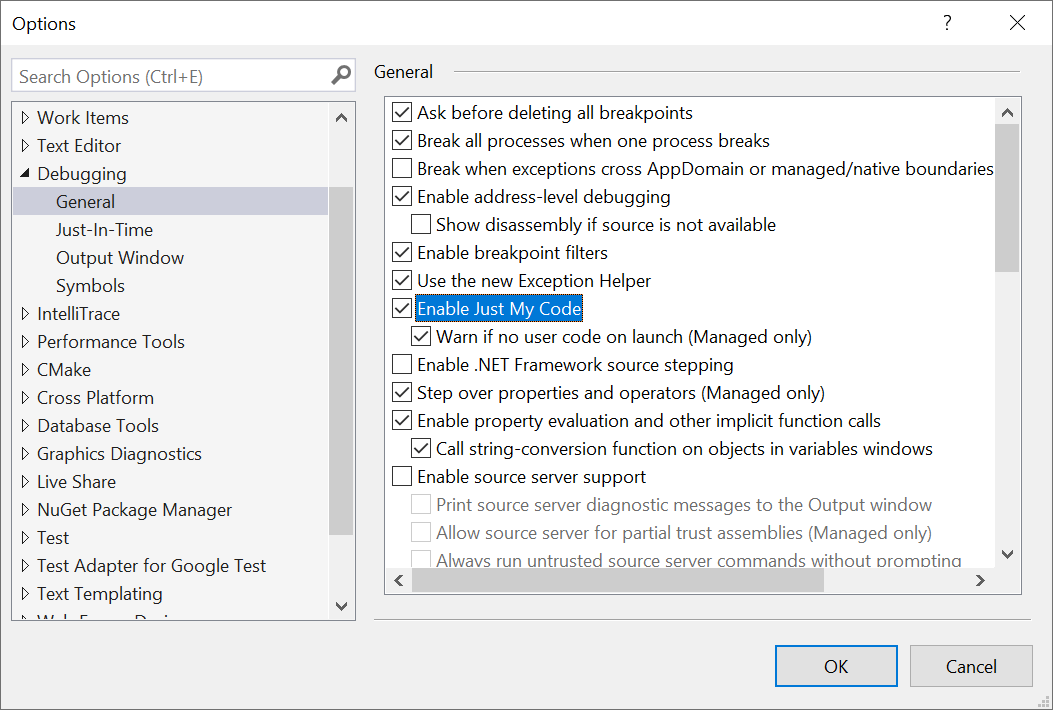Click category tree scroll down arrow
The image size is (1053, 710).
(341, 606)
